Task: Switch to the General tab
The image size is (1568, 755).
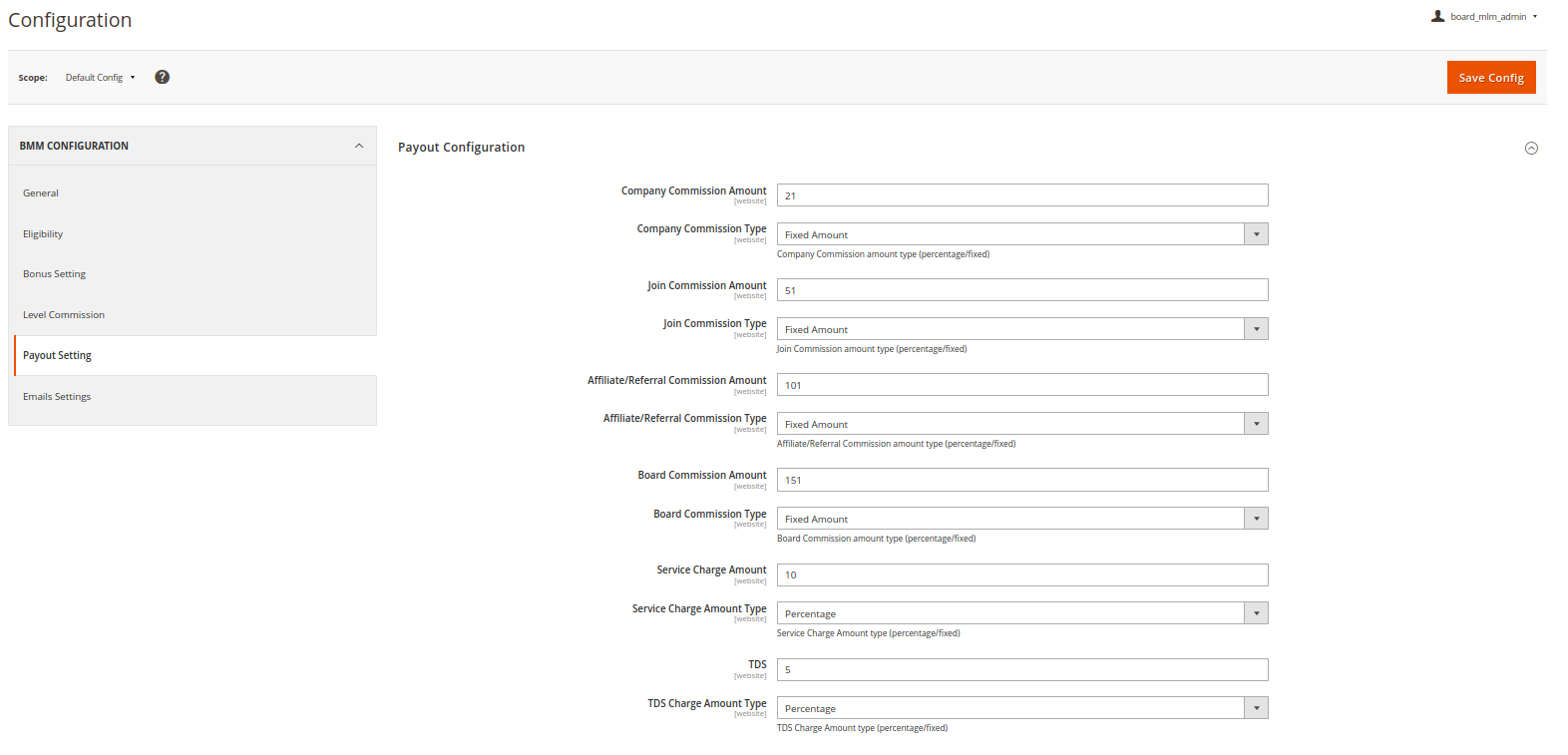Action: point(41,193)
